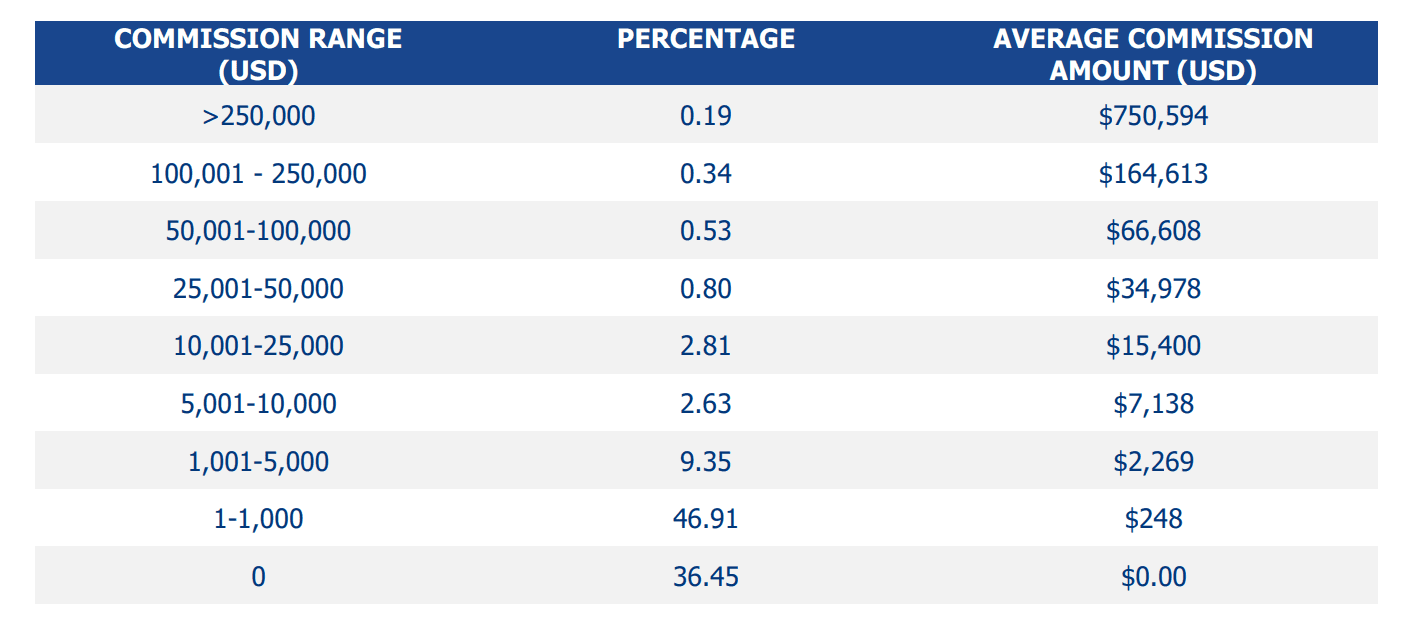Click the COMMISSION RANGE (USD) column header
The height and width of the screenshot is (634, 1415).
[x=258, y=54]
